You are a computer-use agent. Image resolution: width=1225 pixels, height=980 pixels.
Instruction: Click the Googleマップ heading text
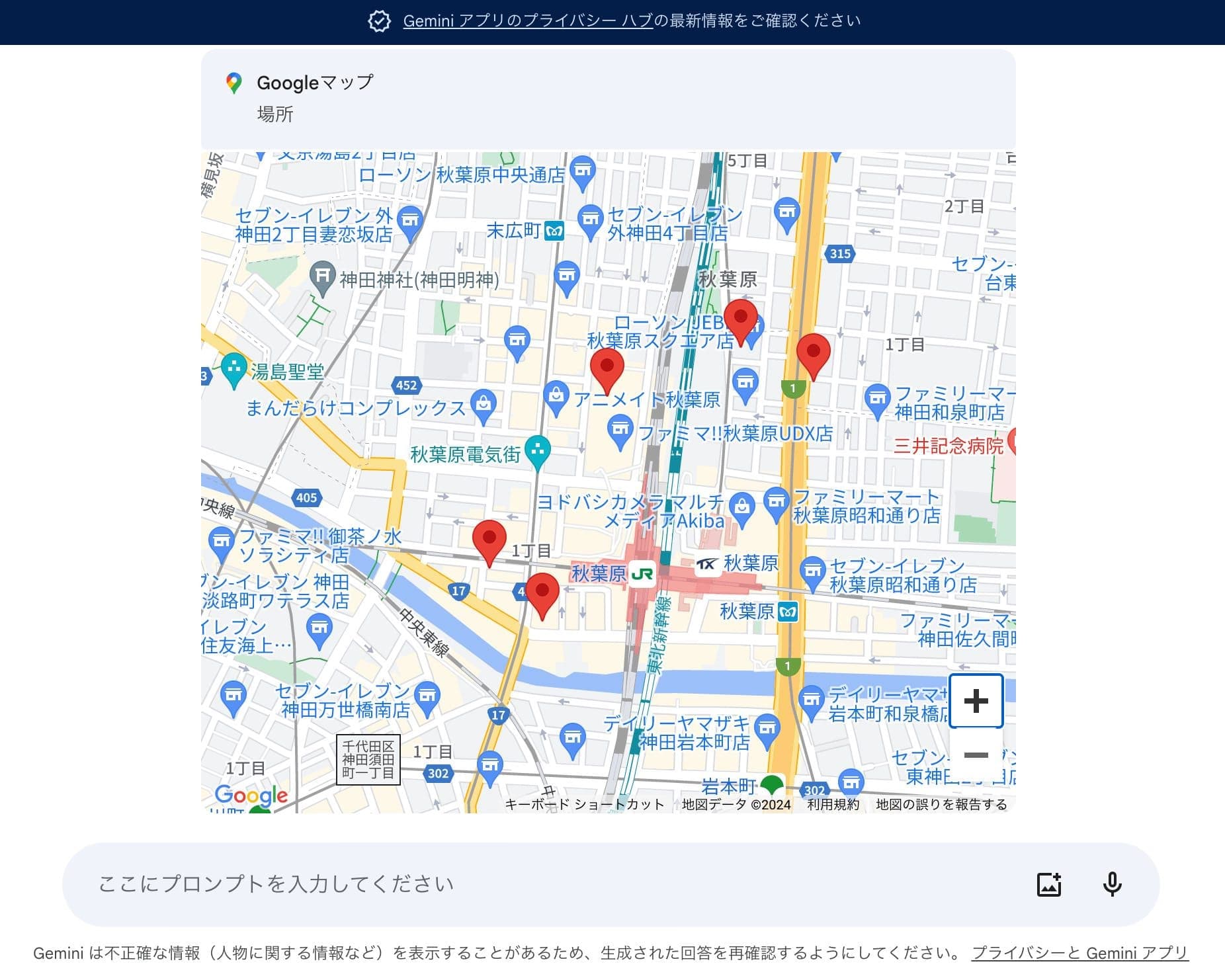click(x=315, y=83)
